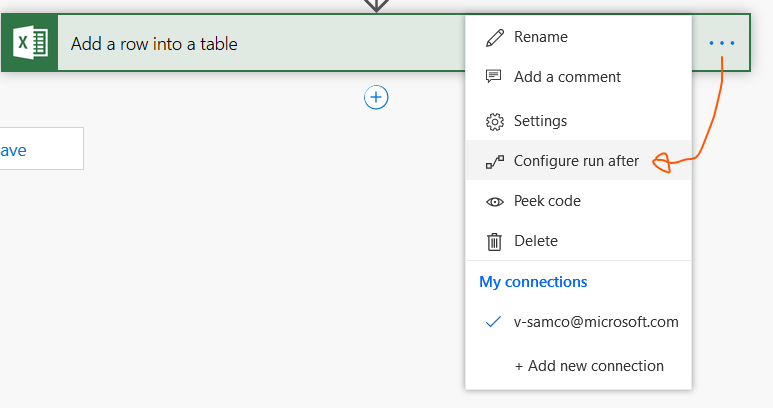Image resolution: width=773 pixels, height=408 pixels.
Task: Click the trash can icon next to Delete
Action: pos(494,241)
